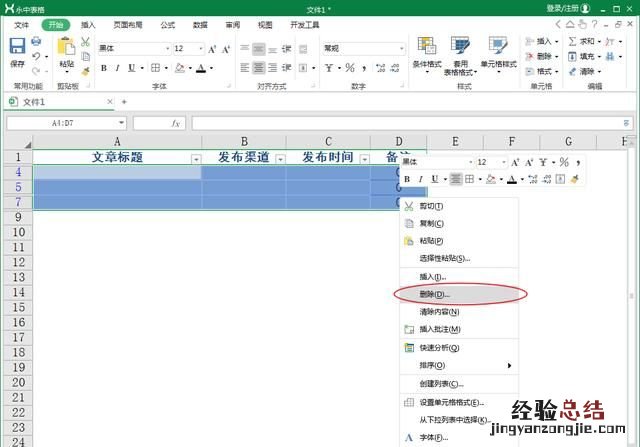Viewport: 640px width, 447px height.
Task: Click the fx insert function icon
Action: pos(175,123)
